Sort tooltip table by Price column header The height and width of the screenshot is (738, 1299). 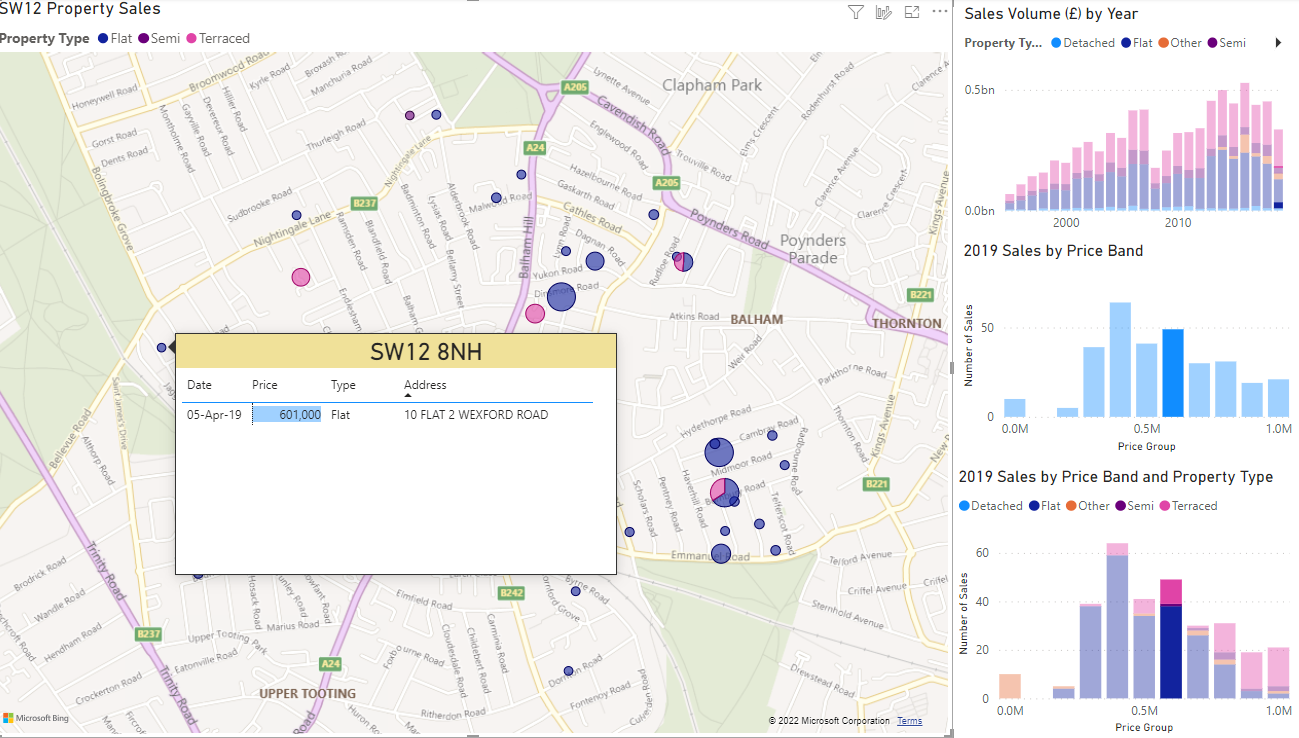265,385
